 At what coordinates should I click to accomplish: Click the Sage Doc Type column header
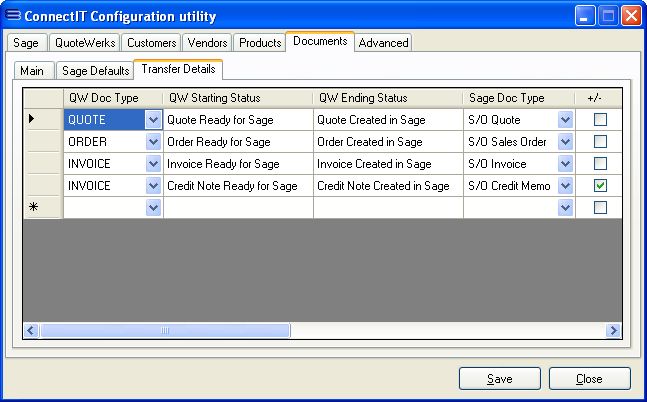[x=519, y=98]
